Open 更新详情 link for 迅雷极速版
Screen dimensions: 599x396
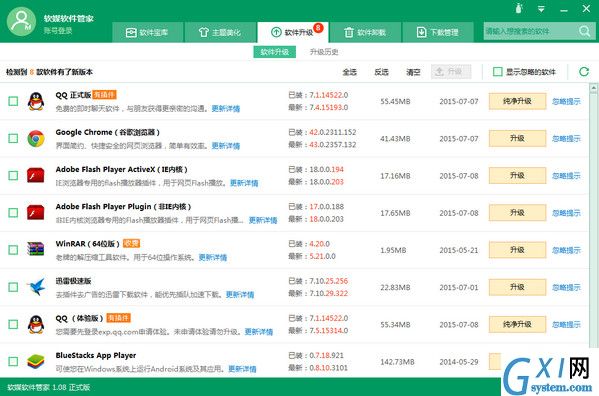click(x=240, y=295)
